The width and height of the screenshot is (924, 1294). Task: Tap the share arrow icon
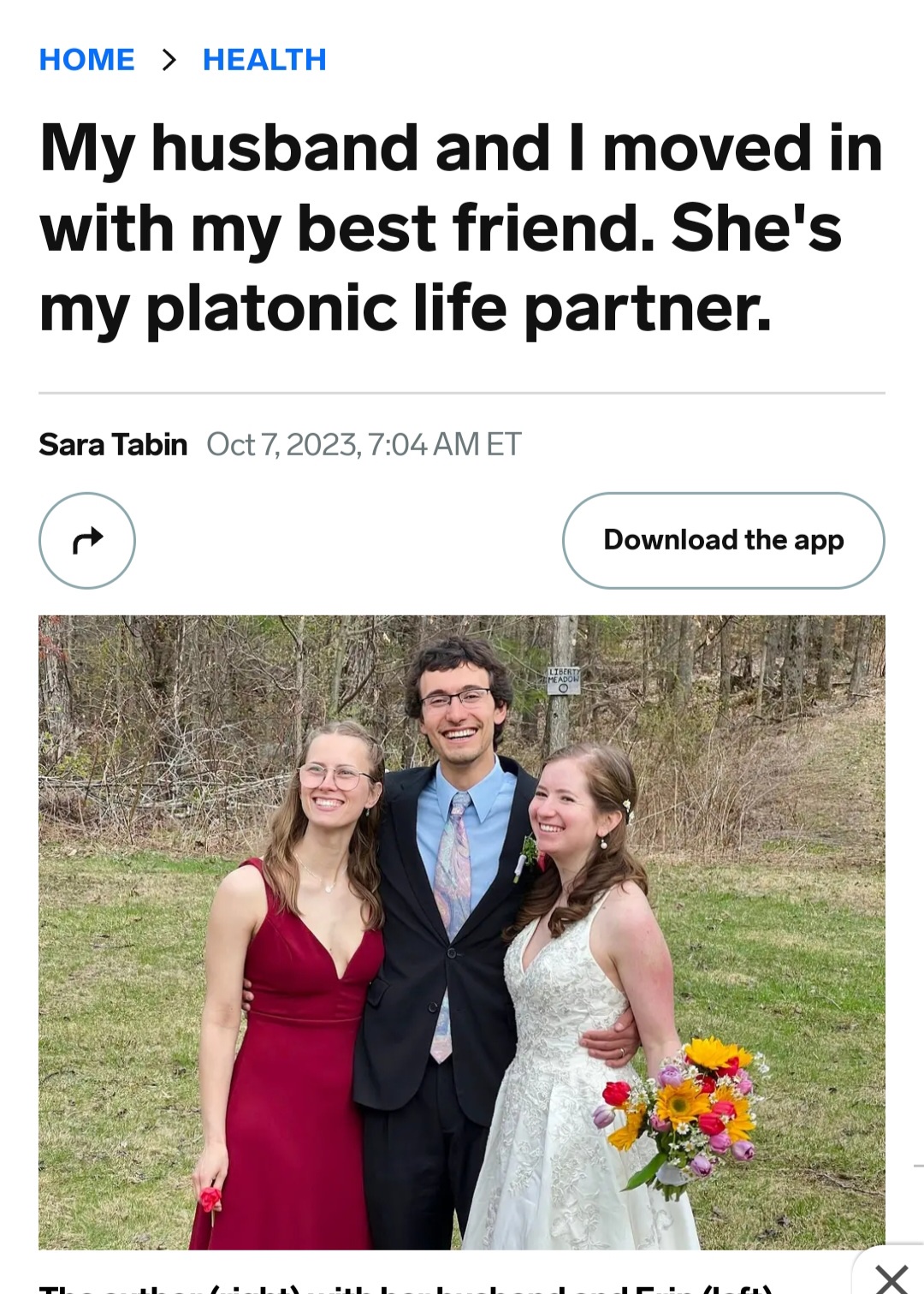point(87,540)
